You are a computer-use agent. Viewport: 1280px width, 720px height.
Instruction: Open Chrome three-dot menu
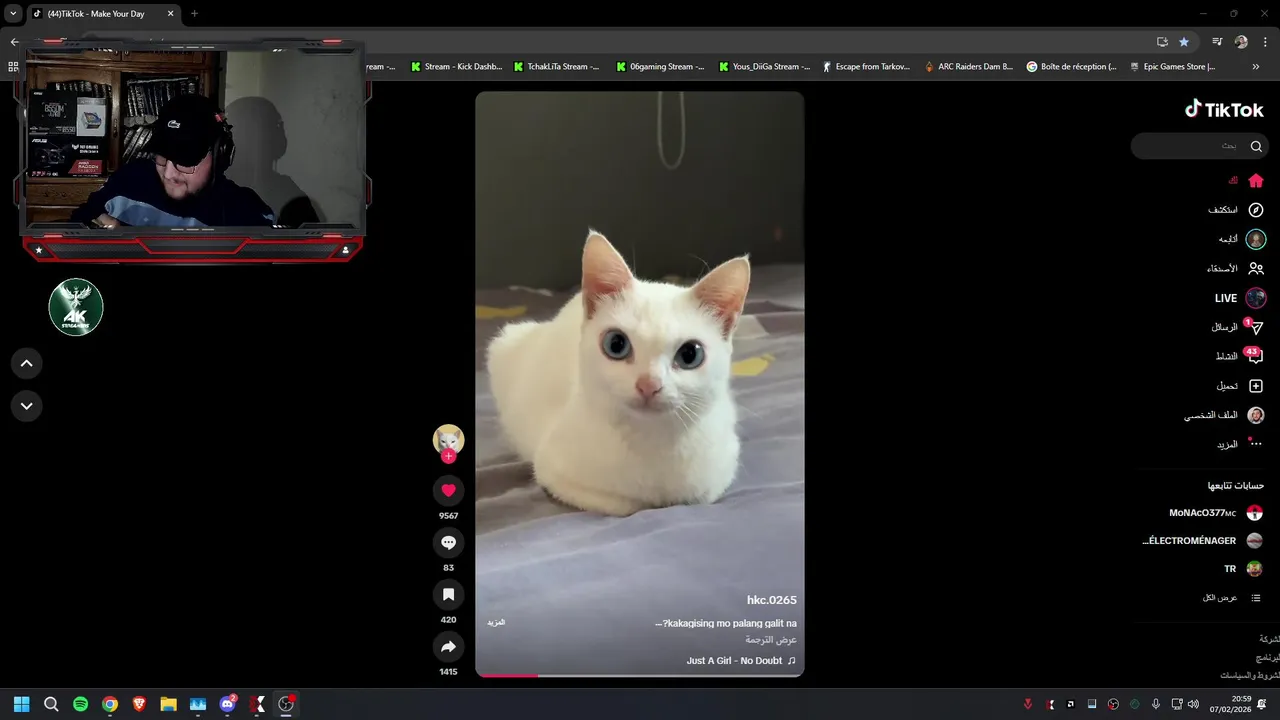(1264, 42)
